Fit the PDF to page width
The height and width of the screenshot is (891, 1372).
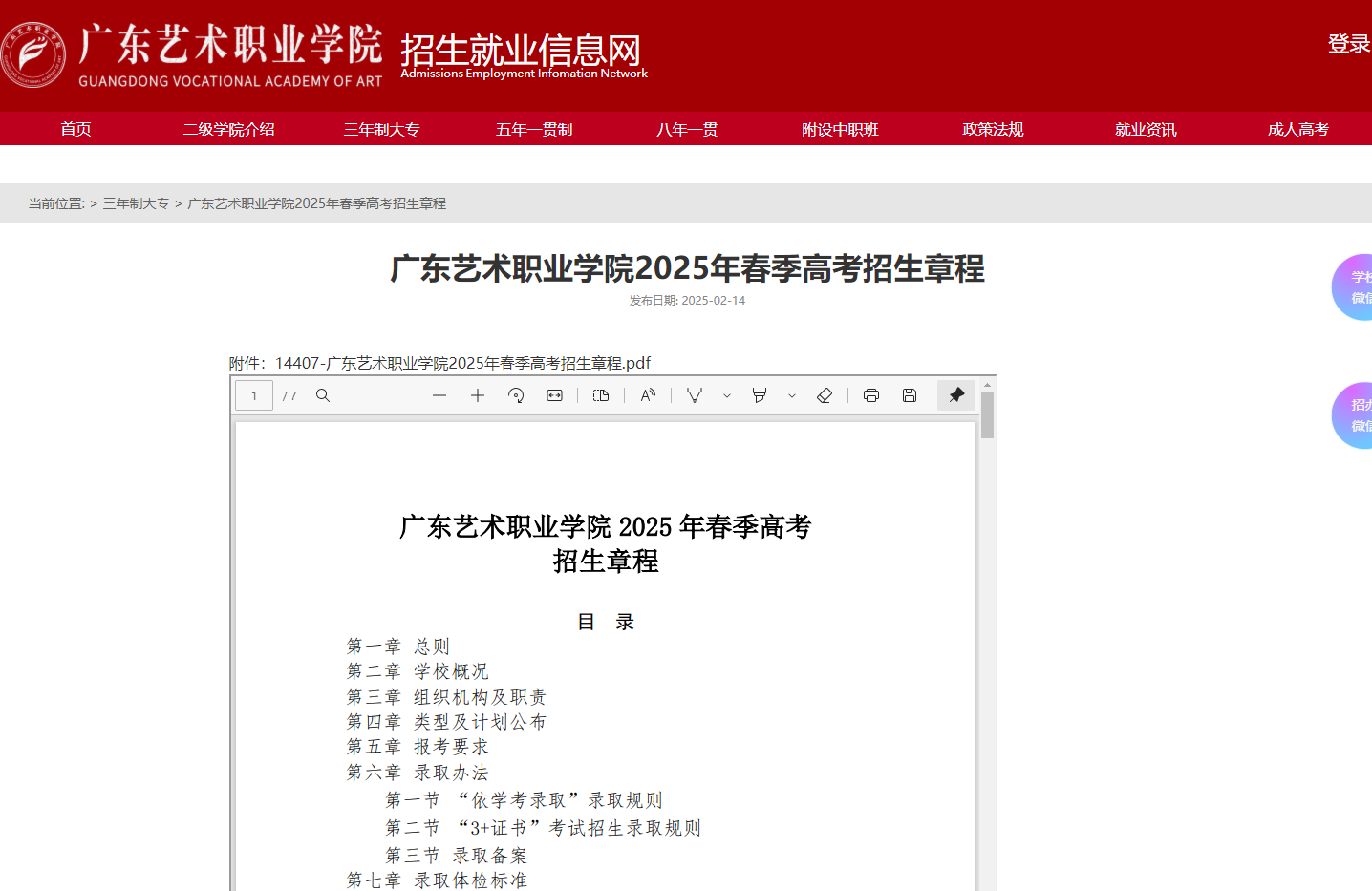[x=553, y=394]
